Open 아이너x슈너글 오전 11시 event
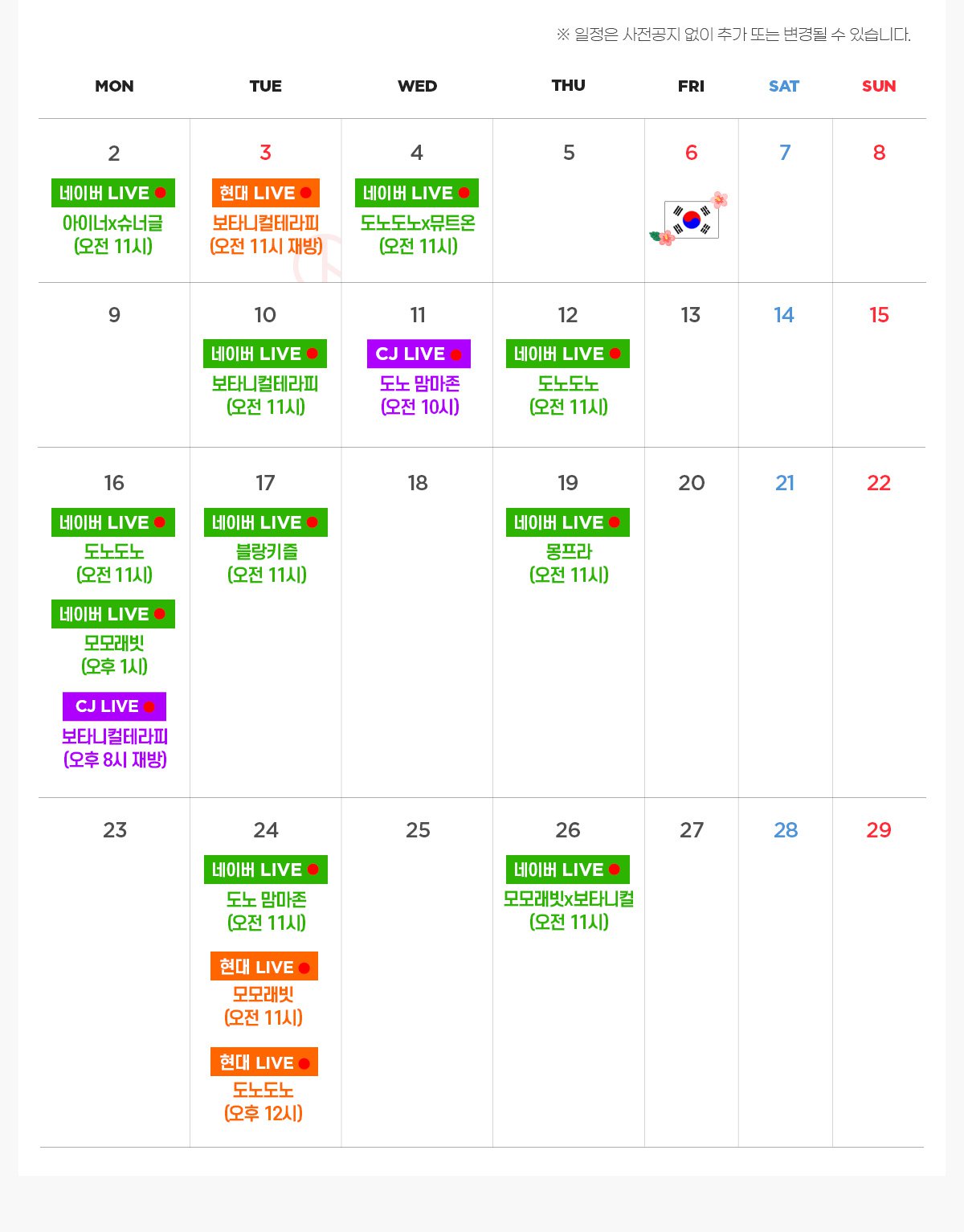Viewport: 964px width, 1232px height. [113, 234]
